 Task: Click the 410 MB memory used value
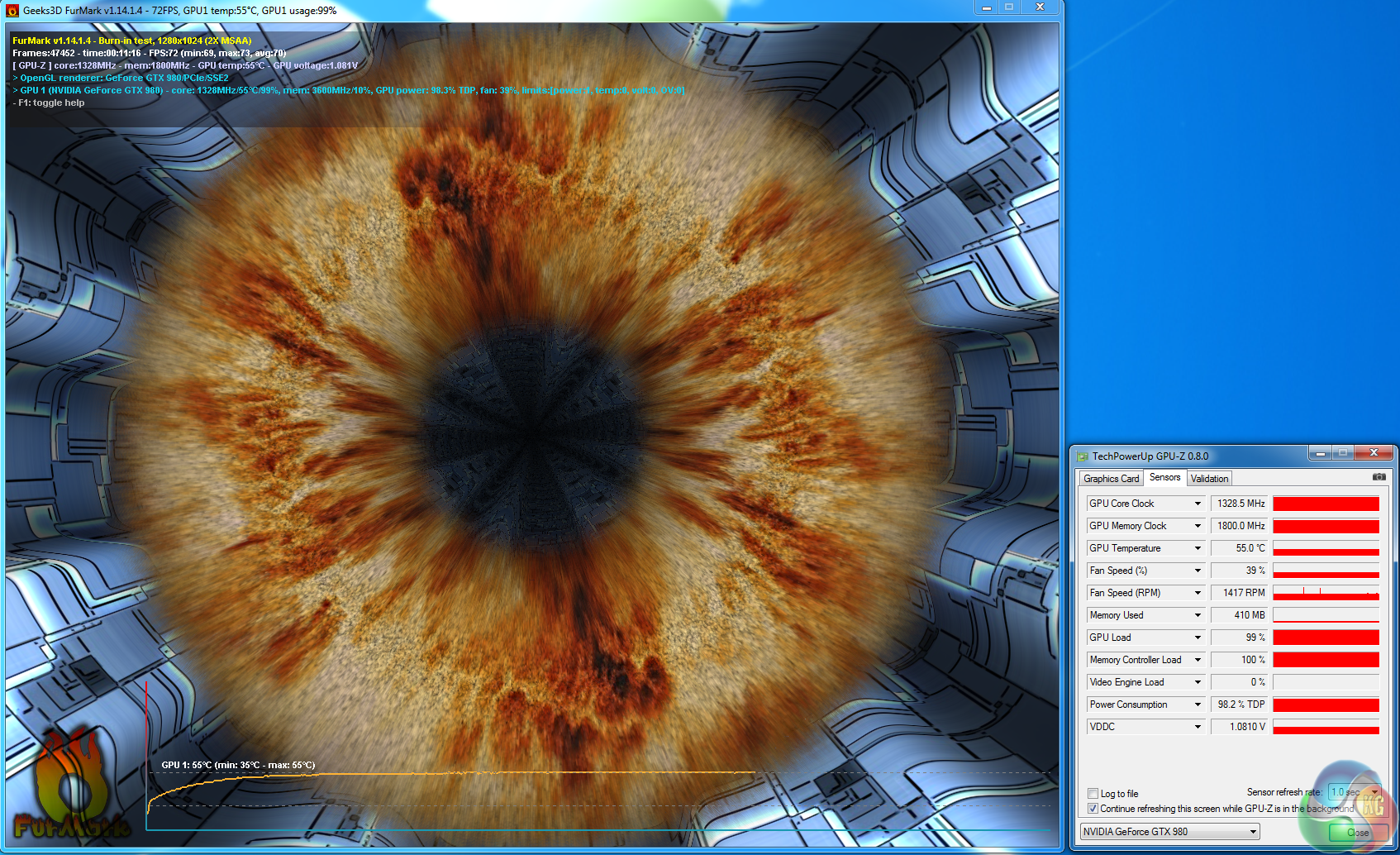1239,615
